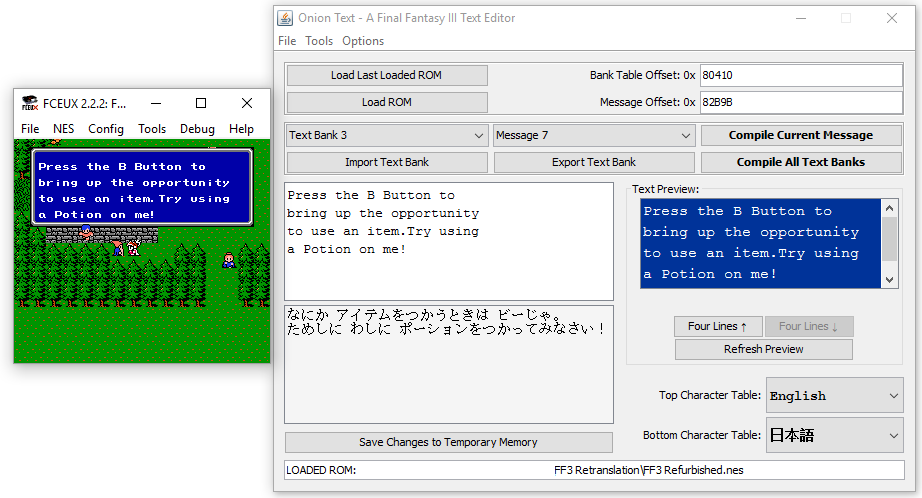The width and height of the screenshot is (922, 498).
Task: Click the lone sprite right of the trees
Action: point(229,260)
